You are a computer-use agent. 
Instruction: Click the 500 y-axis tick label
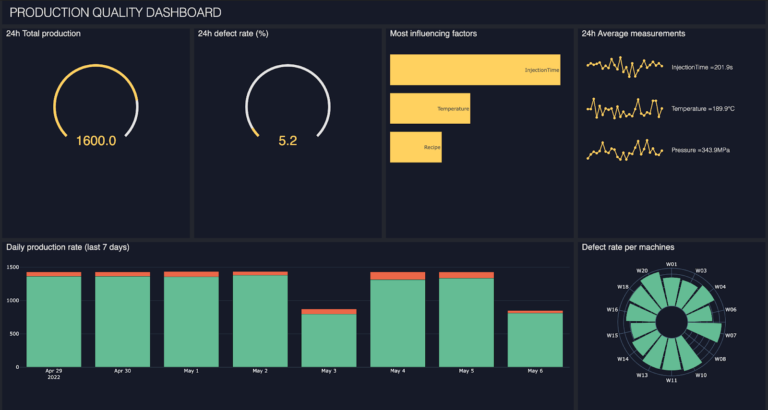point(14,334)
